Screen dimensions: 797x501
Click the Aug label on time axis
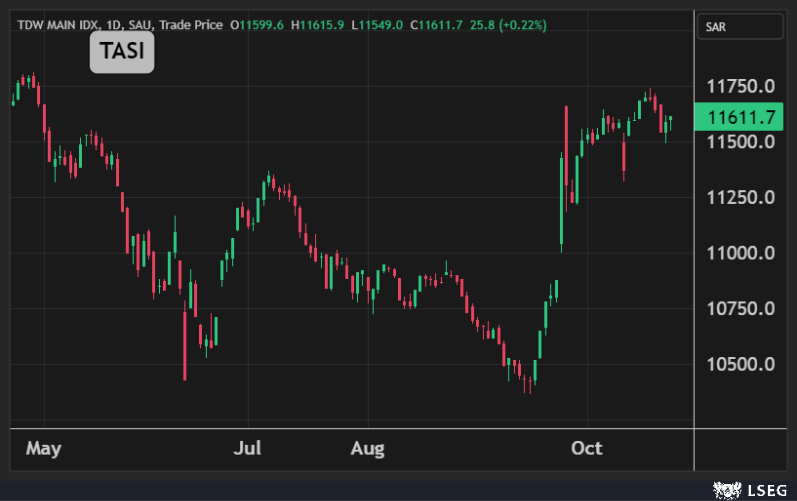(368, 448)
